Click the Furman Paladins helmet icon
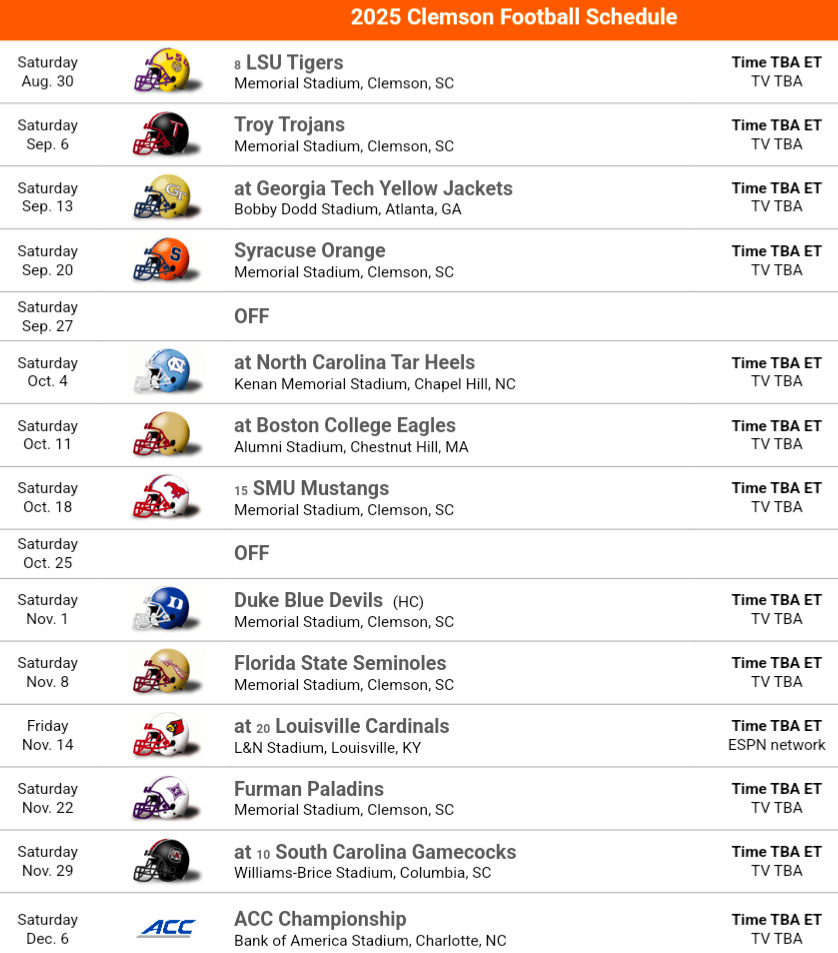The width and height of the screenshot is (838, 953). (162, 798)
